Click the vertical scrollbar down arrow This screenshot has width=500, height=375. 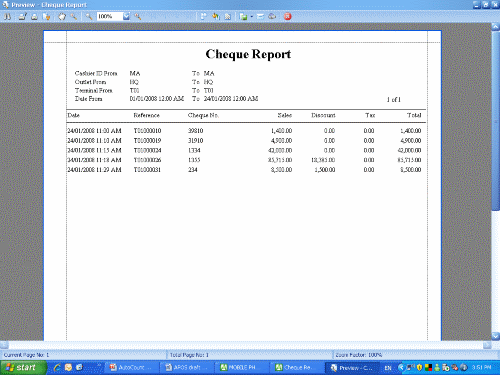(496, 336)
